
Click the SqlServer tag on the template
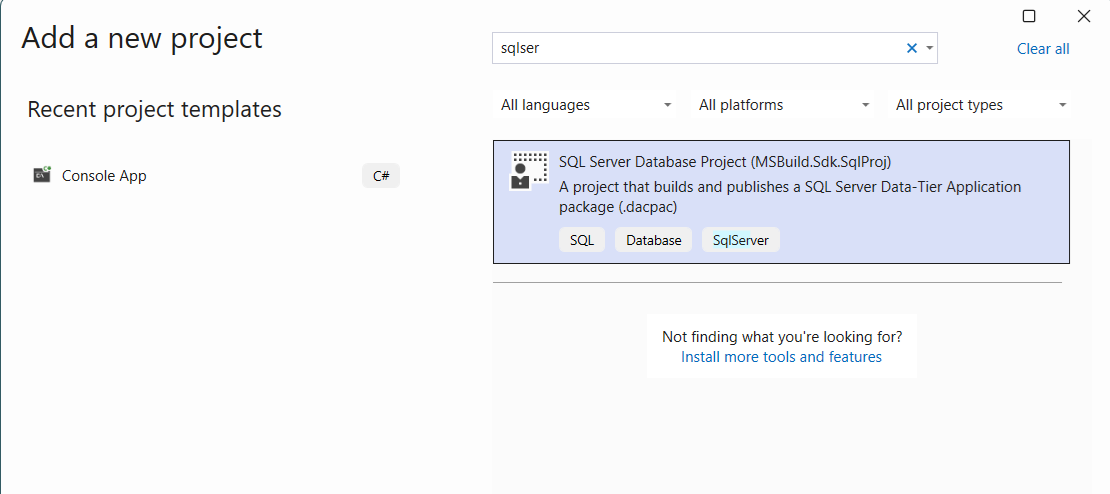point(740,240)
